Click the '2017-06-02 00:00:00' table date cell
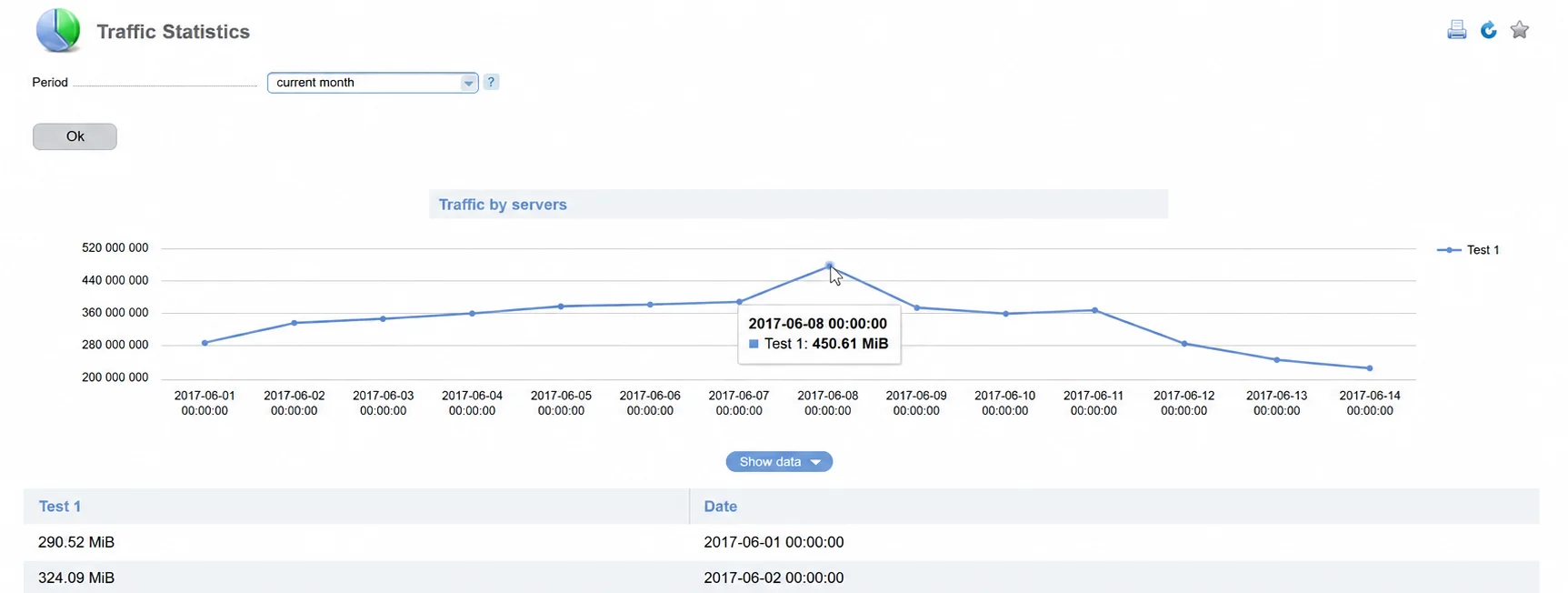The width and height of the screenshot is (1568, 593). [1114, 578]
